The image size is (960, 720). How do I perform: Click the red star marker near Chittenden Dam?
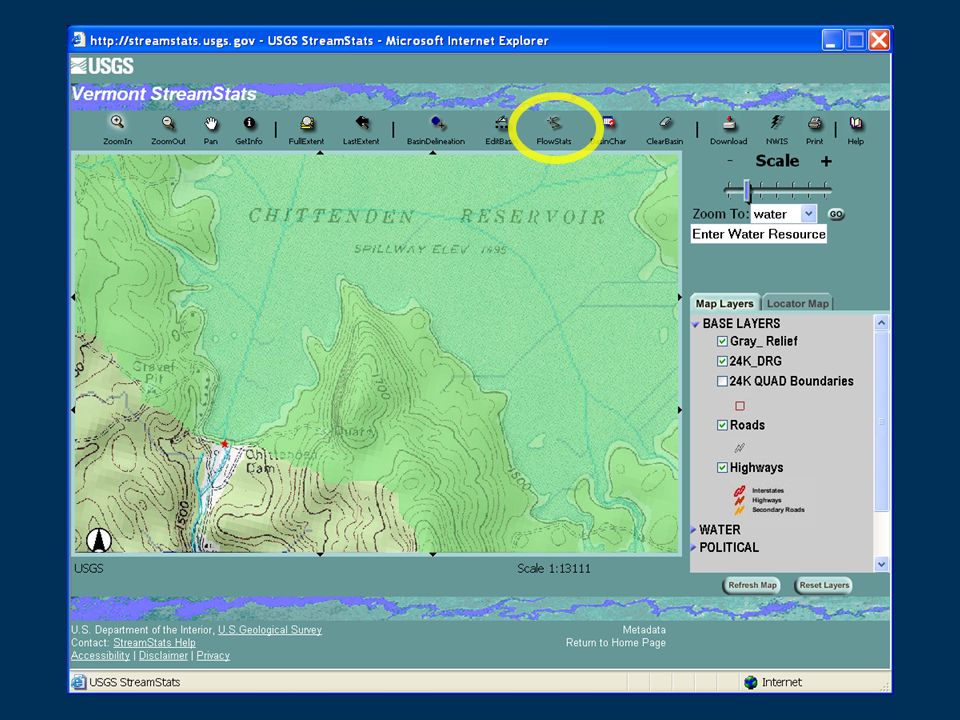225,444
